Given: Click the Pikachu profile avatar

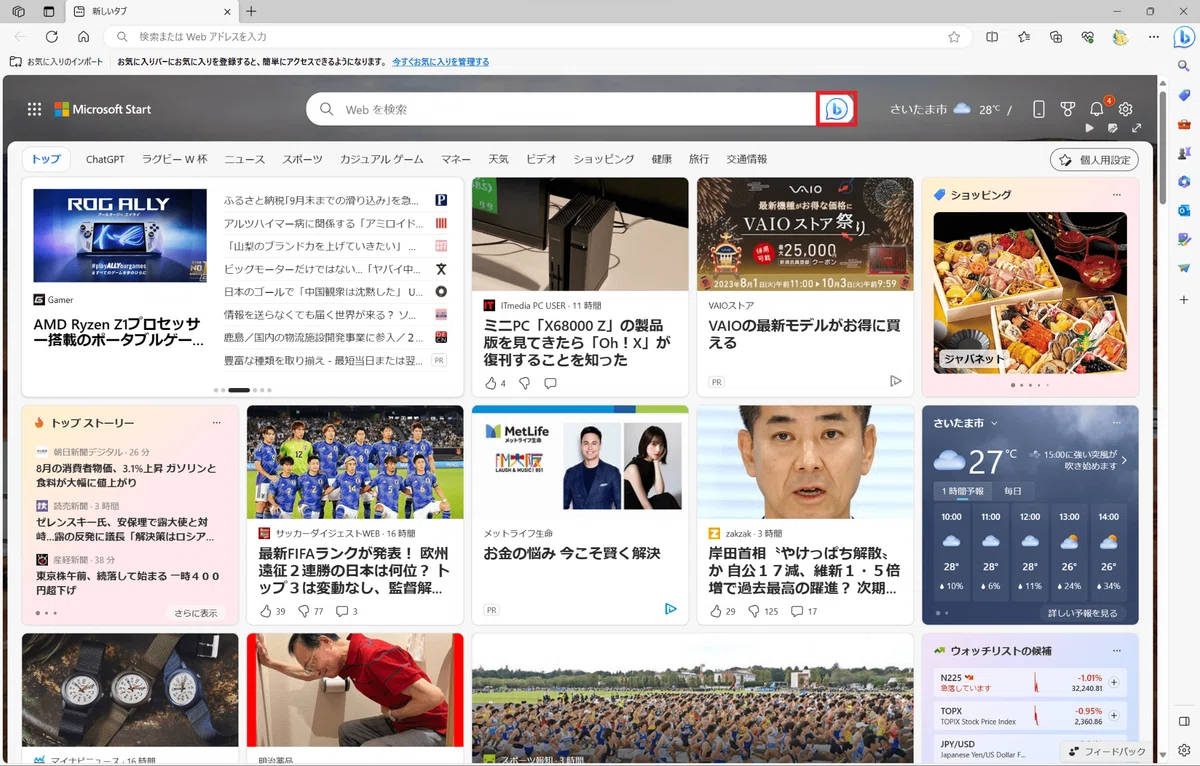Looking at the screenshot, I should pos(1121,37).
